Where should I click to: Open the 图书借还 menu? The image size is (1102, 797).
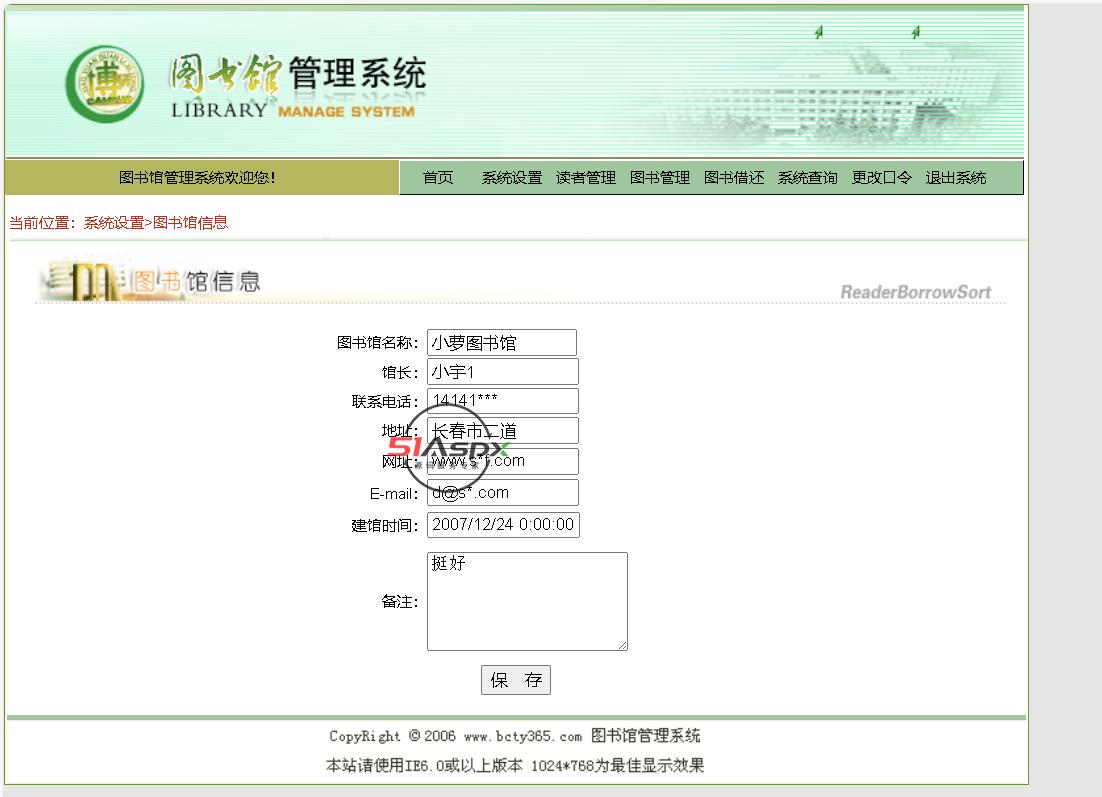click(734, 178)
